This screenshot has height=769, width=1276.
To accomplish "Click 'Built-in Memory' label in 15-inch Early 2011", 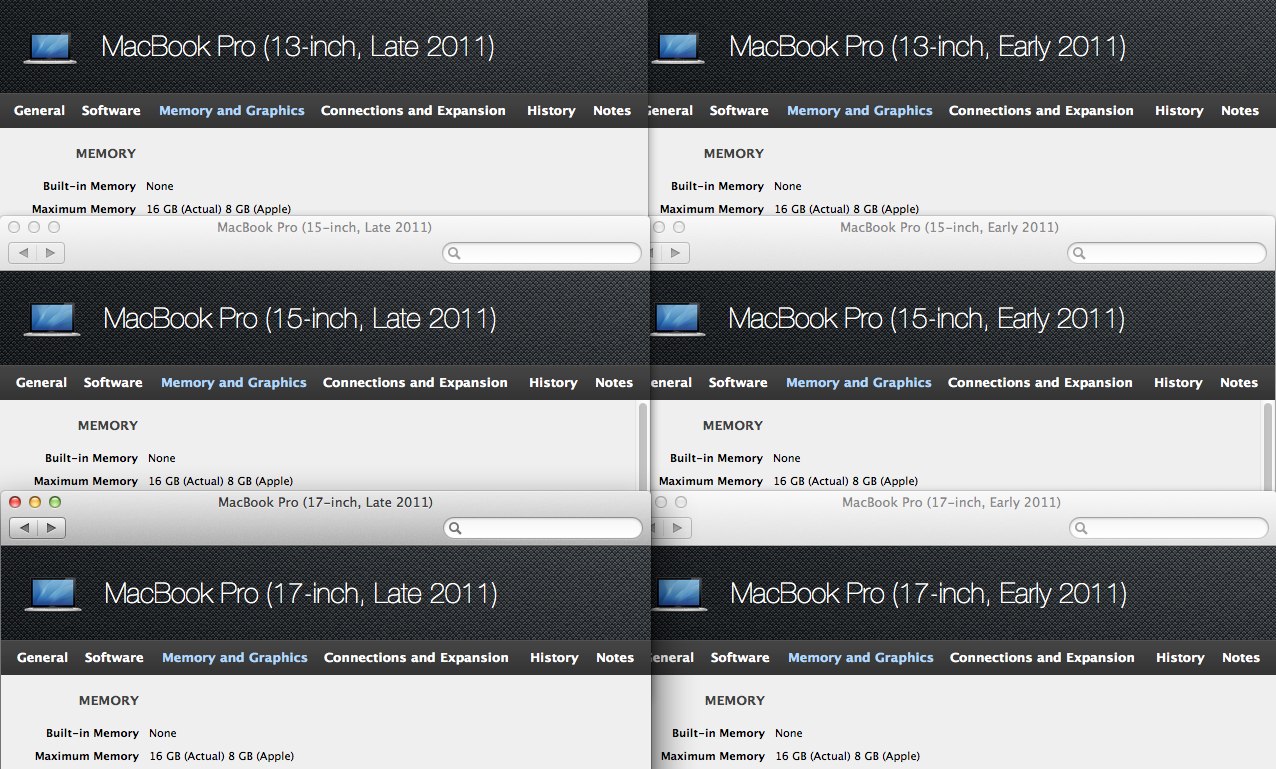I will pyautogui.click(x=717, y=459).
